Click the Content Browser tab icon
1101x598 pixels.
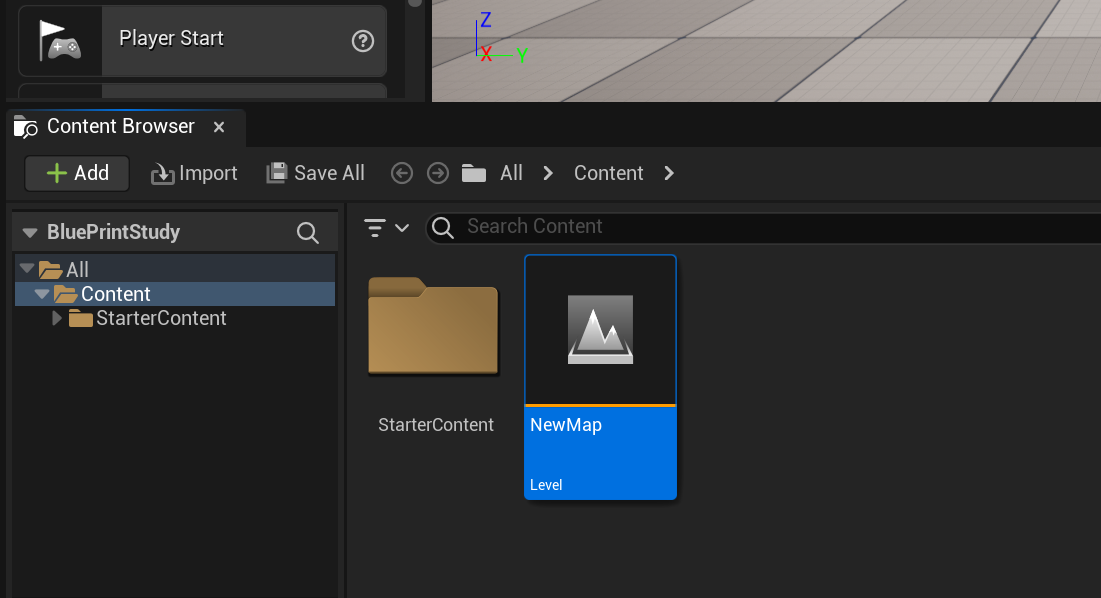26,127
